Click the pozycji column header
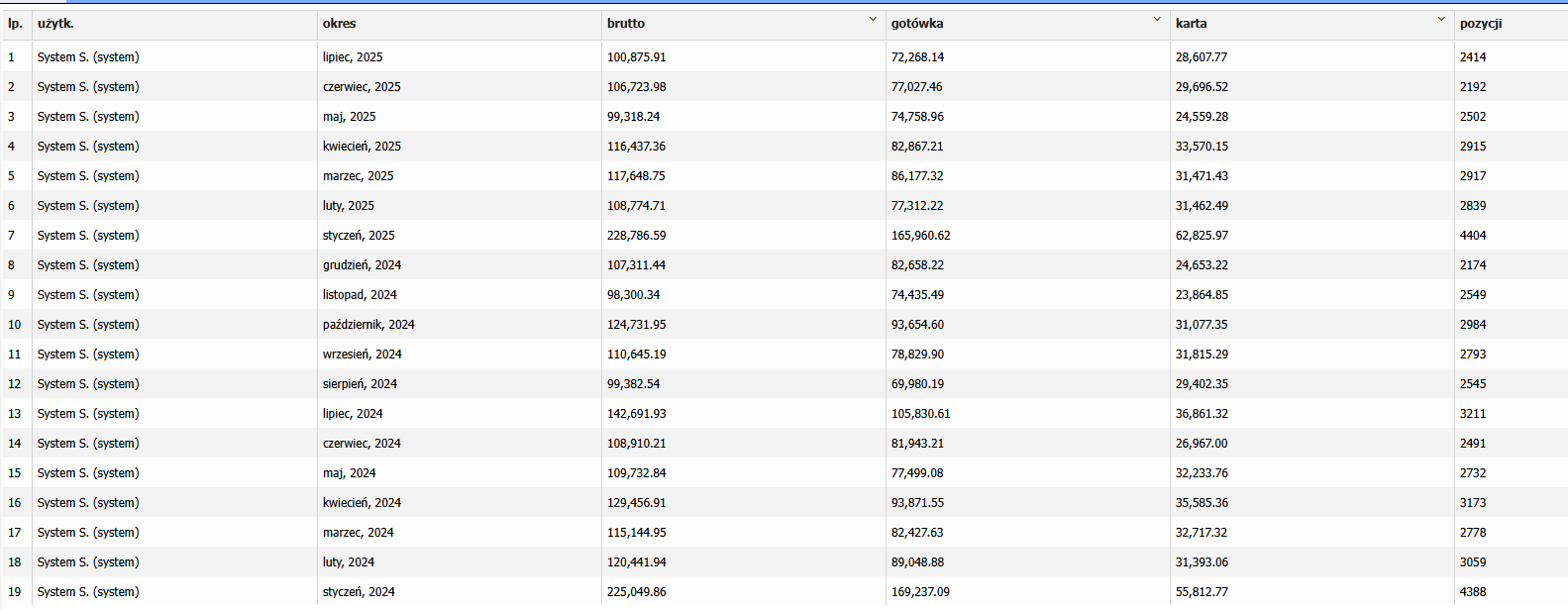 coord(1480,24)
